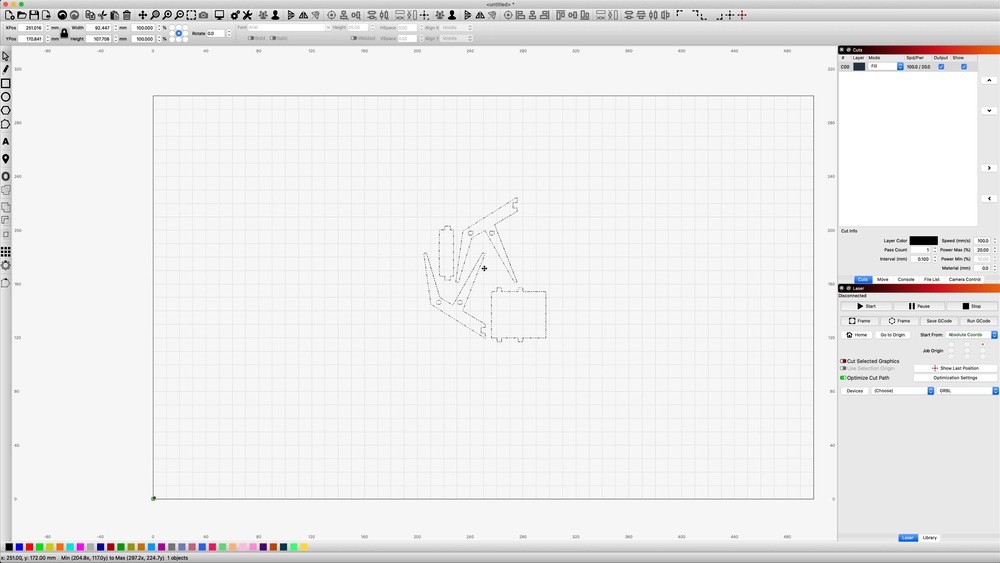This screenshot has height=563, width=1000.
Task: Select the Rectangle tool
Action: pos(6,84)
